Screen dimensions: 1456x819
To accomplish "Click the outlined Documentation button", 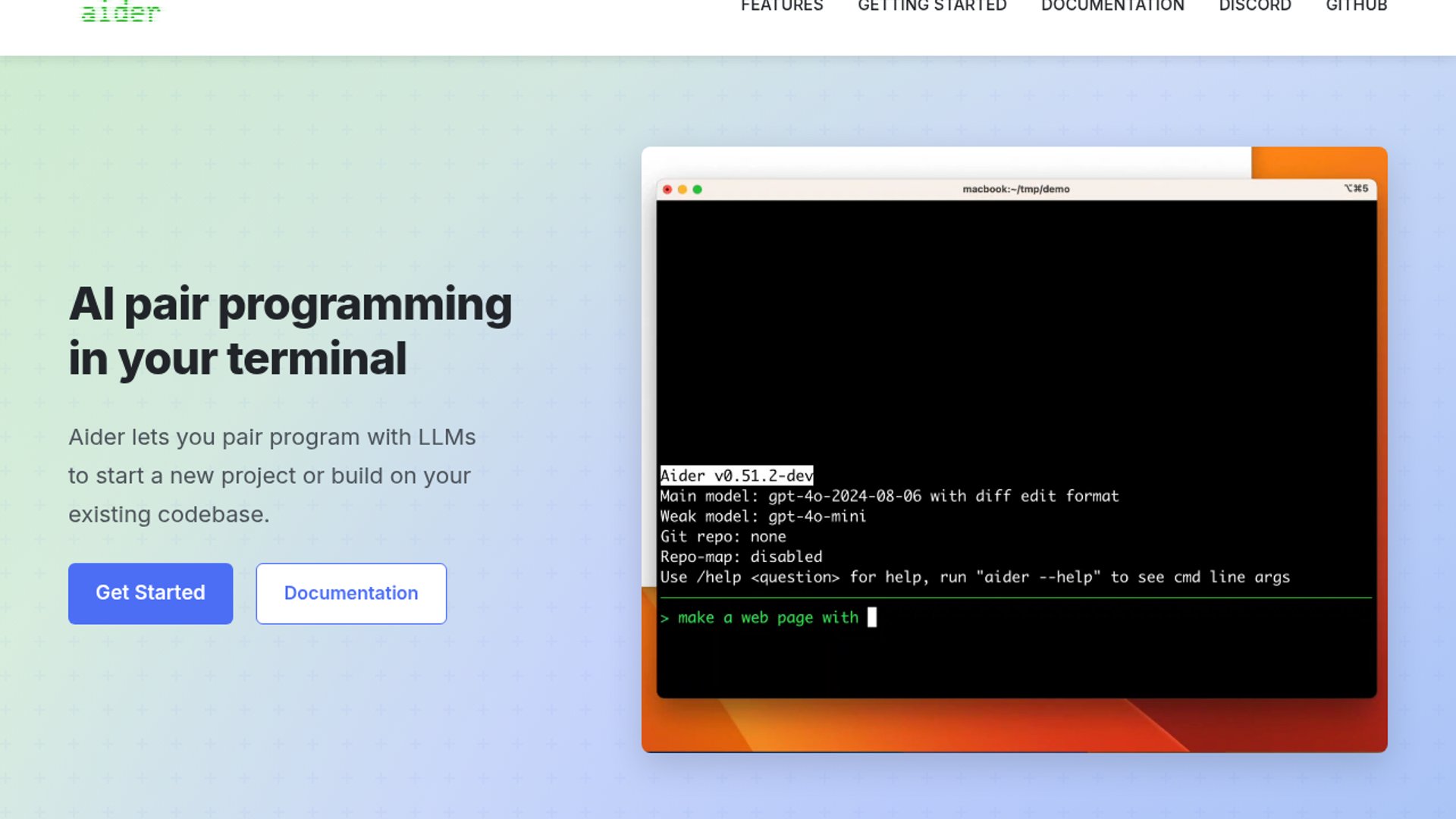I will coord(350,593).
